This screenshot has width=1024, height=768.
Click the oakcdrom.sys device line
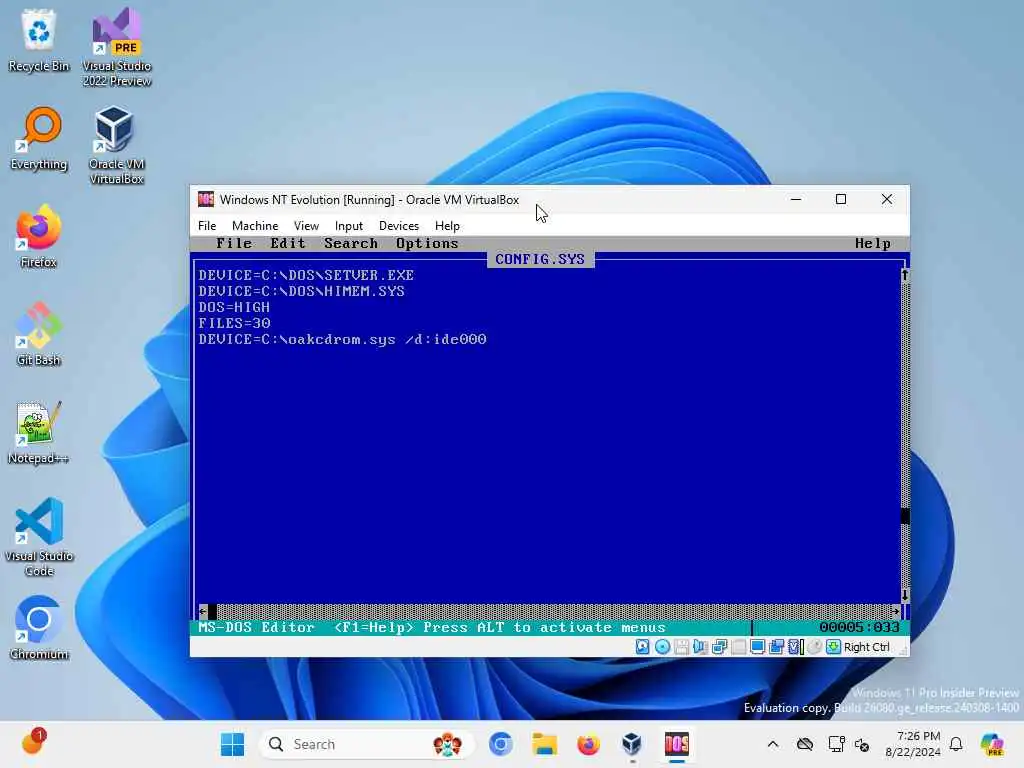click(x=343, y=339)
